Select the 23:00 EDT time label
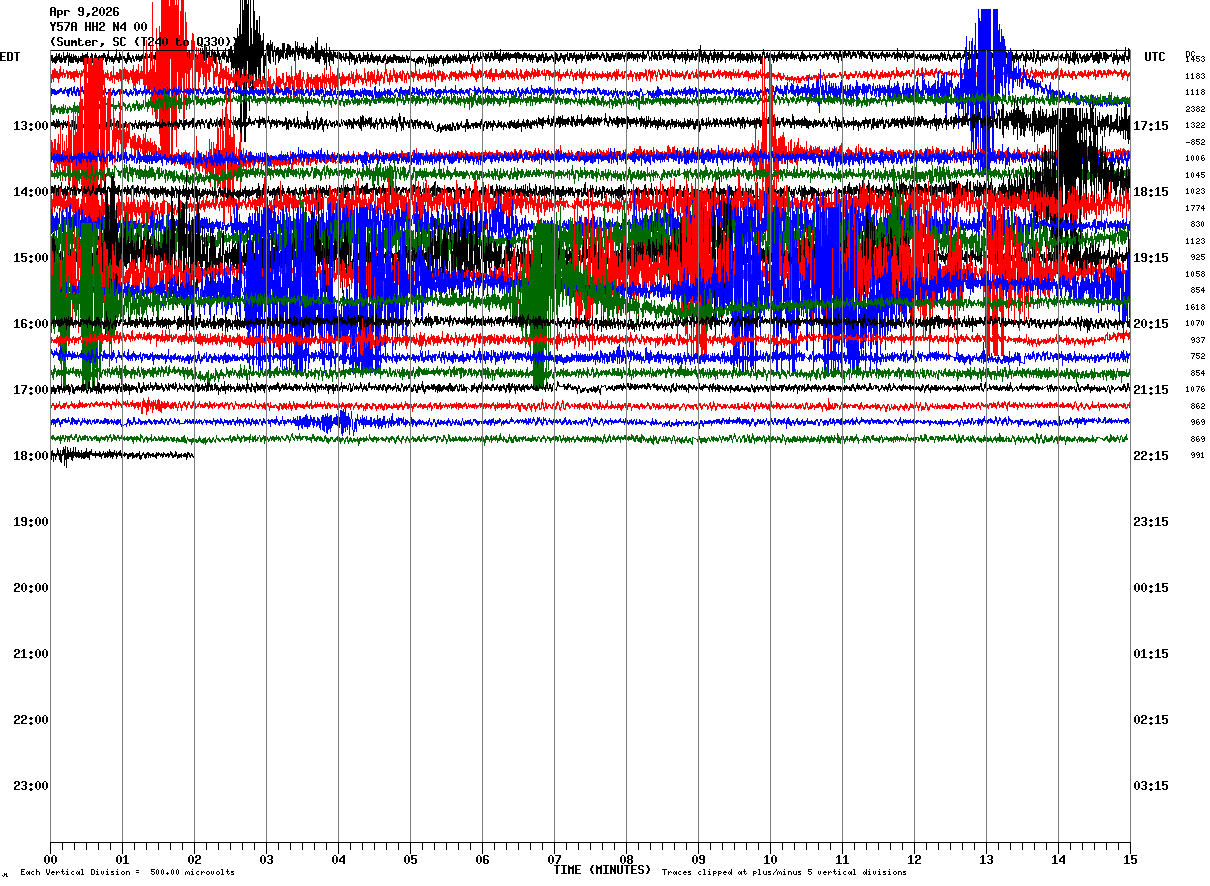Viewport: 1210px width, 886px height. point(30,786)
